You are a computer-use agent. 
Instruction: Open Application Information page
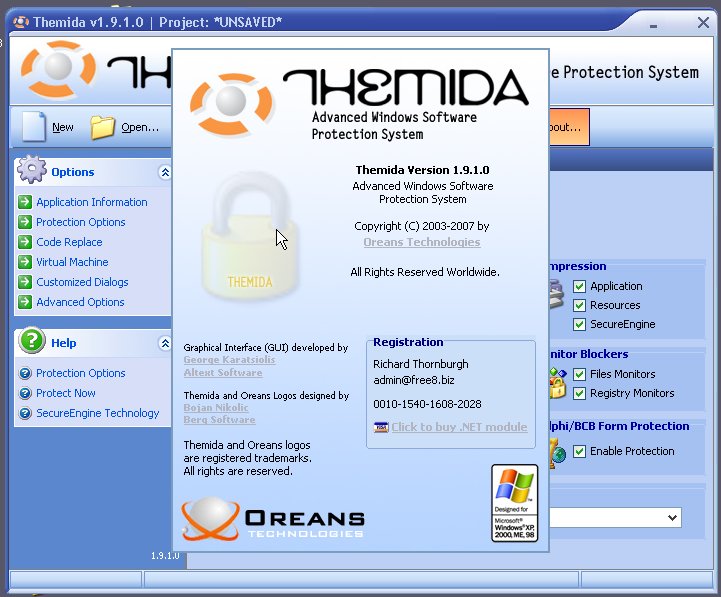click(92, 202)
